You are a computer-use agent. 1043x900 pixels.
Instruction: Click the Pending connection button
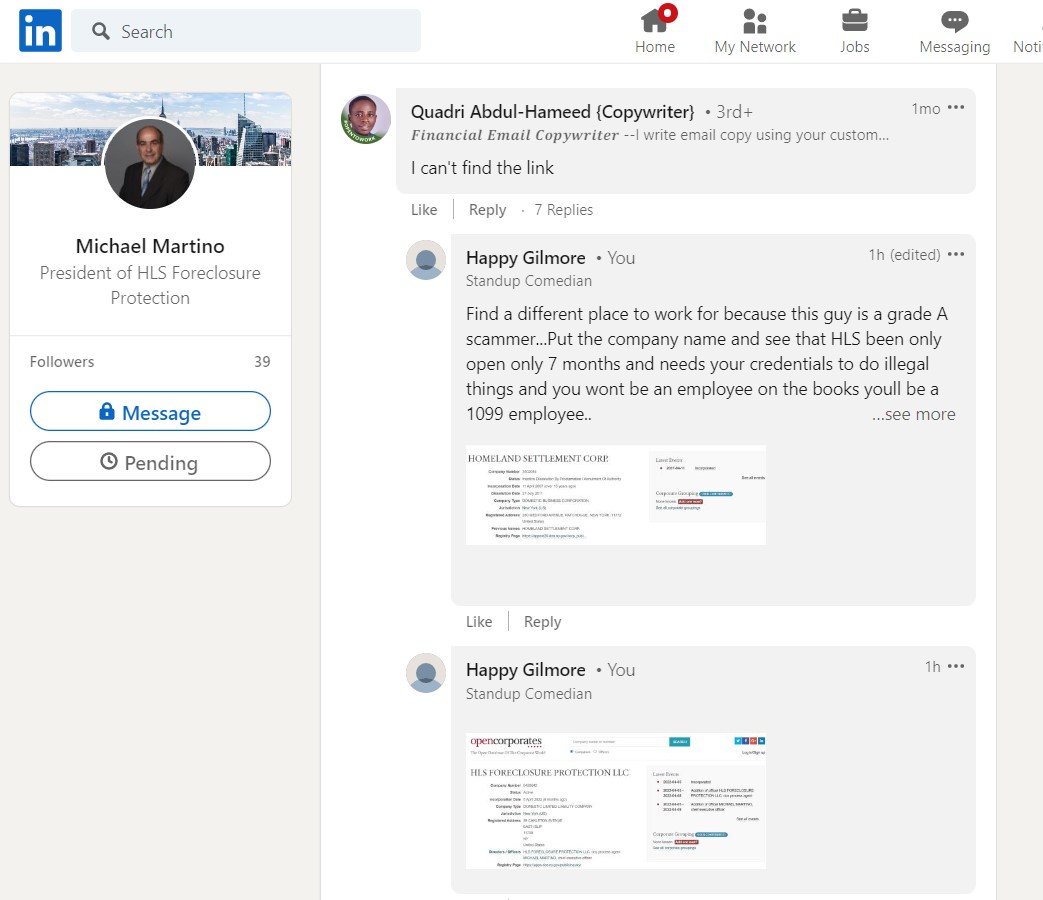coord(150,461)
